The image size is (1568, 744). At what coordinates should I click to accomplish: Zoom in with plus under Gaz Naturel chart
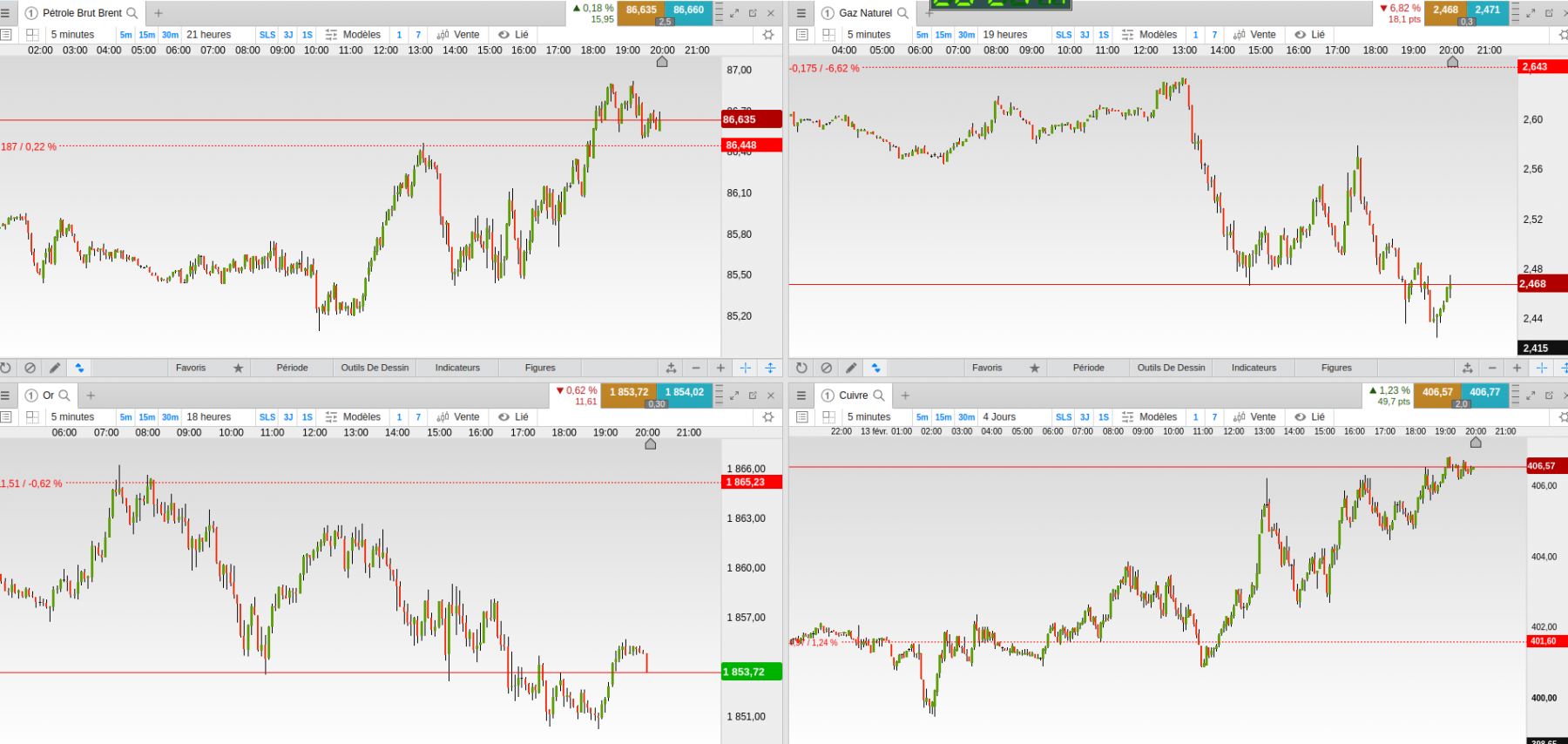coord(1517,368)
